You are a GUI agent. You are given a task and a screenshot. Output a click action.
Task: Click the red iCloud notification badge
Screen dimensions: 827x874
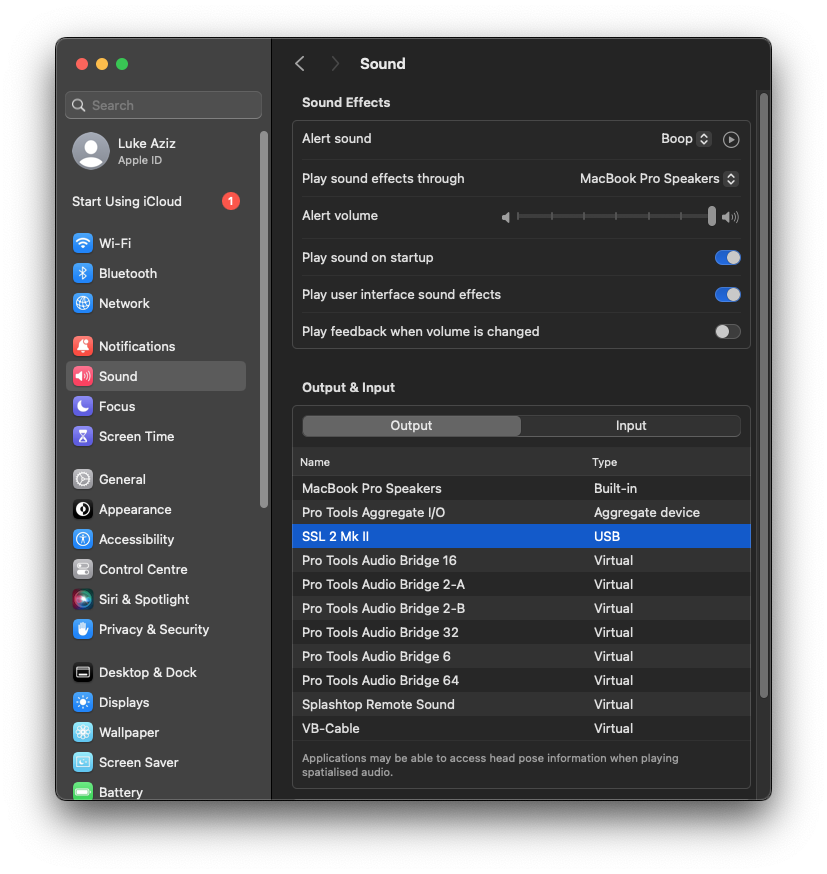pyautogui.click(x=231, y=201)
